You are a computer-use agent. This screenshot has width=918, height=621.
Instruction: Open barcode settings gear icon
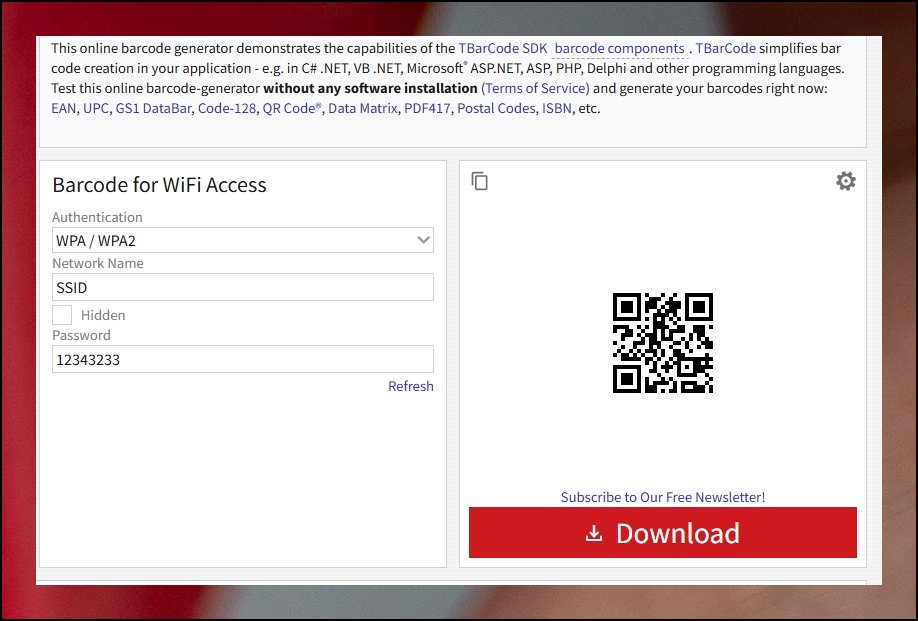845,181
